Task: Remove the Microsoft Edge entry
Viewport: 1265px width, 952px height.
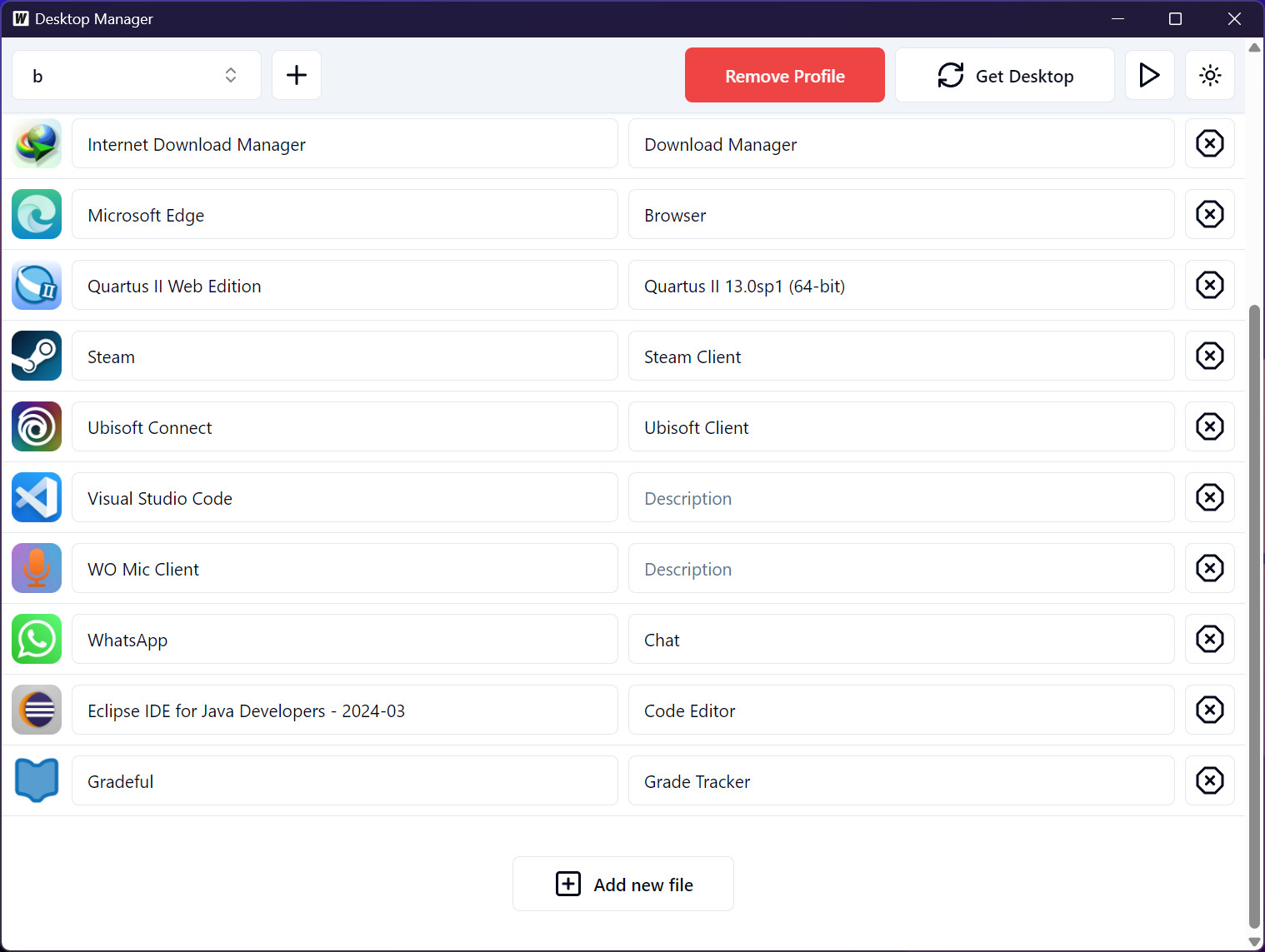Action: pyautogui.click(x=1210, y=214)
